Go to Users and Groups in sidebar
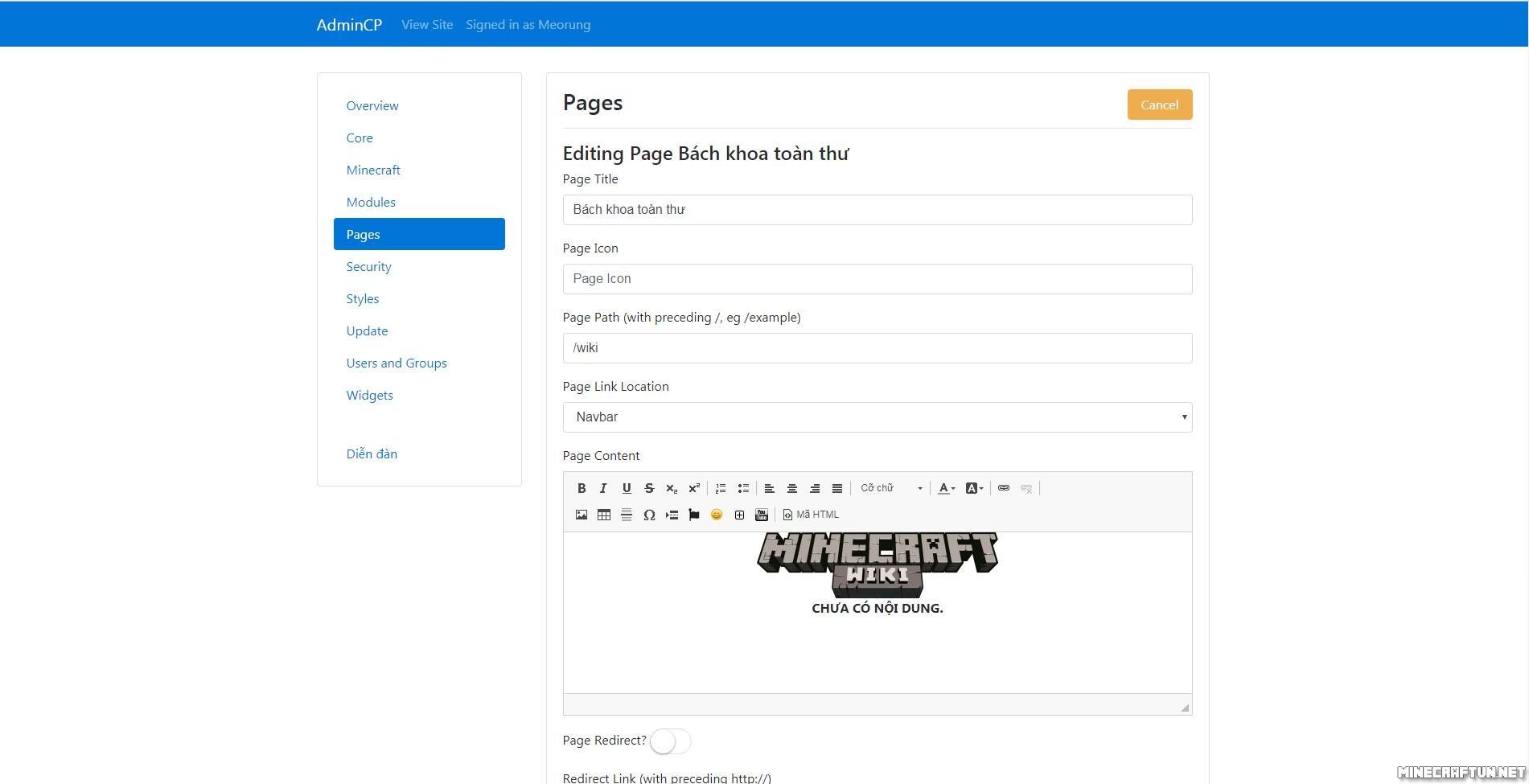This screenshot has width=1529, height=784. click(x=397, y=363)
